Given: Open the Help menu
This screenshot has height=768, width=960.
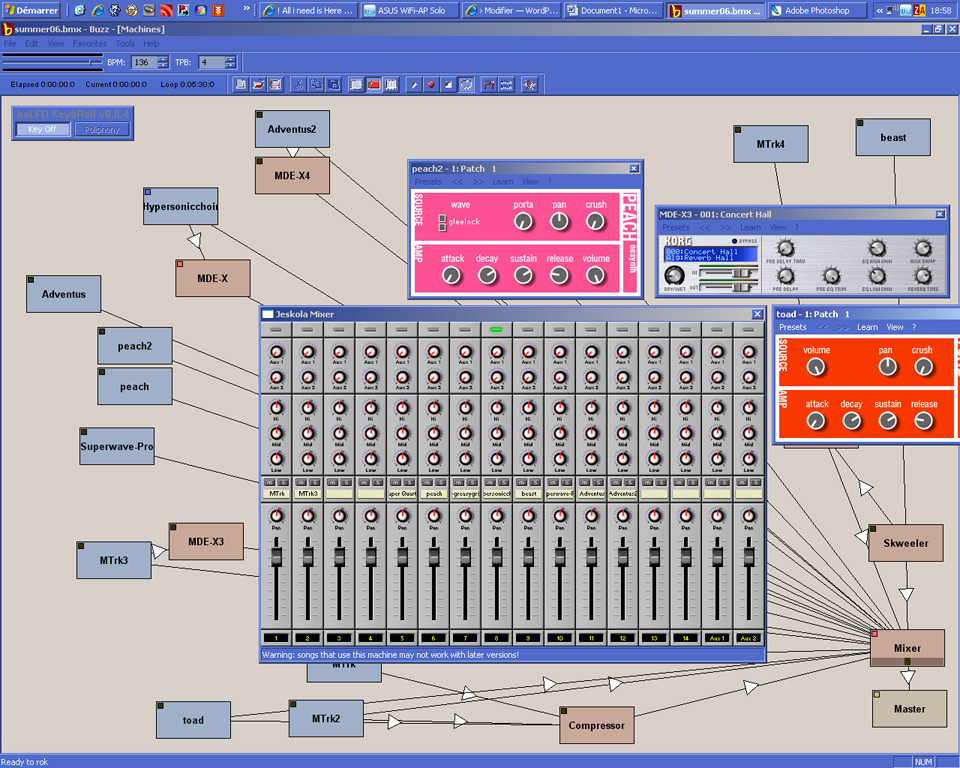Looking at the screenshot, I should click(151, 43).
